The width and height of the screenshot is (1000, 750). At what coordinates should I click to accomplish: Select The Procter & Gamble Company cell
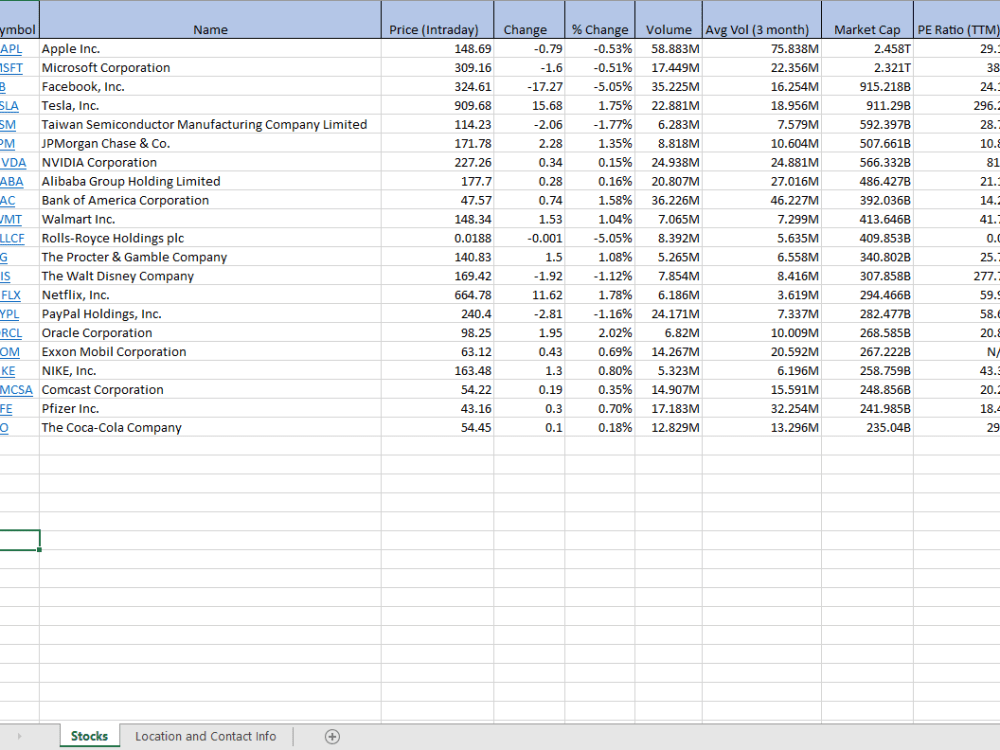pyautogui.click(x=210, y=257)
